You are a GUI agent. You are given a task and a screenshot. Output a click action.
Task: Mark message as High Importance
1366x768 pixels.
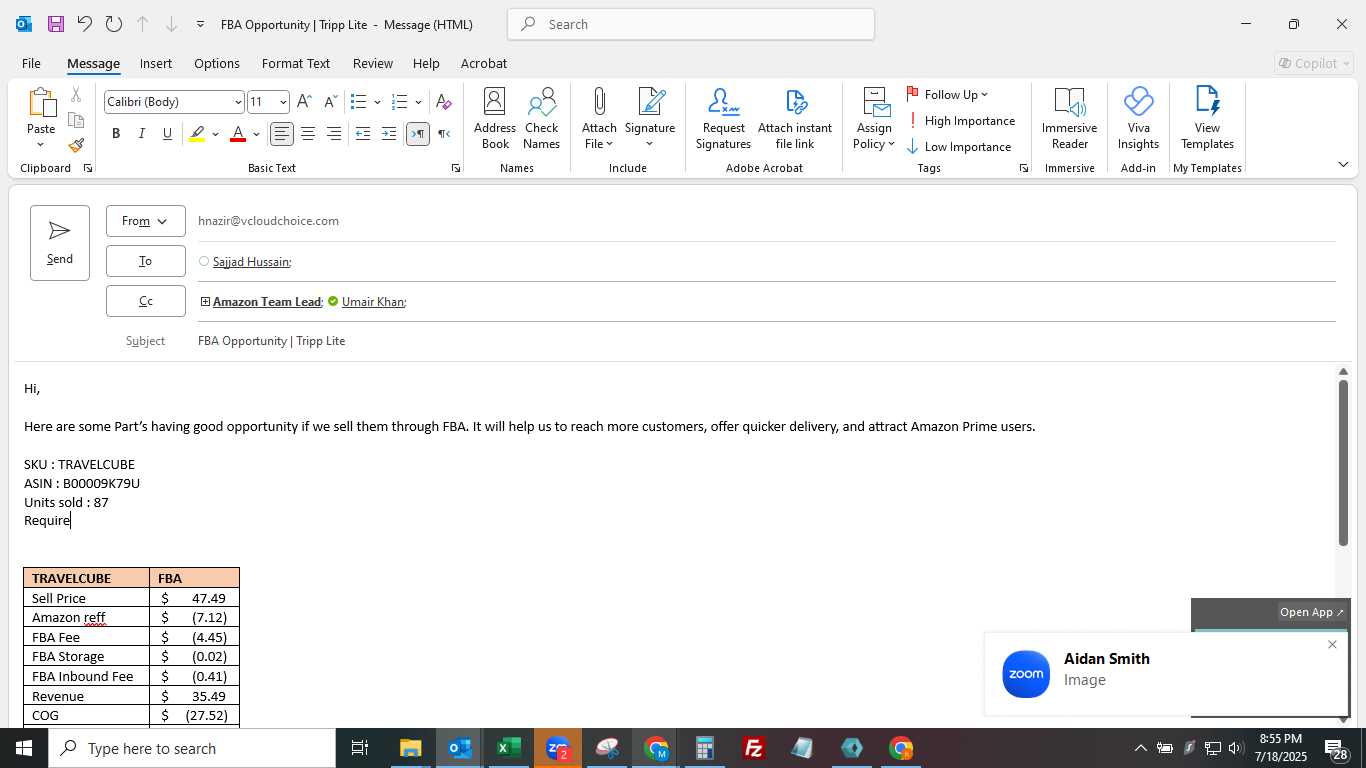[961, 121]
